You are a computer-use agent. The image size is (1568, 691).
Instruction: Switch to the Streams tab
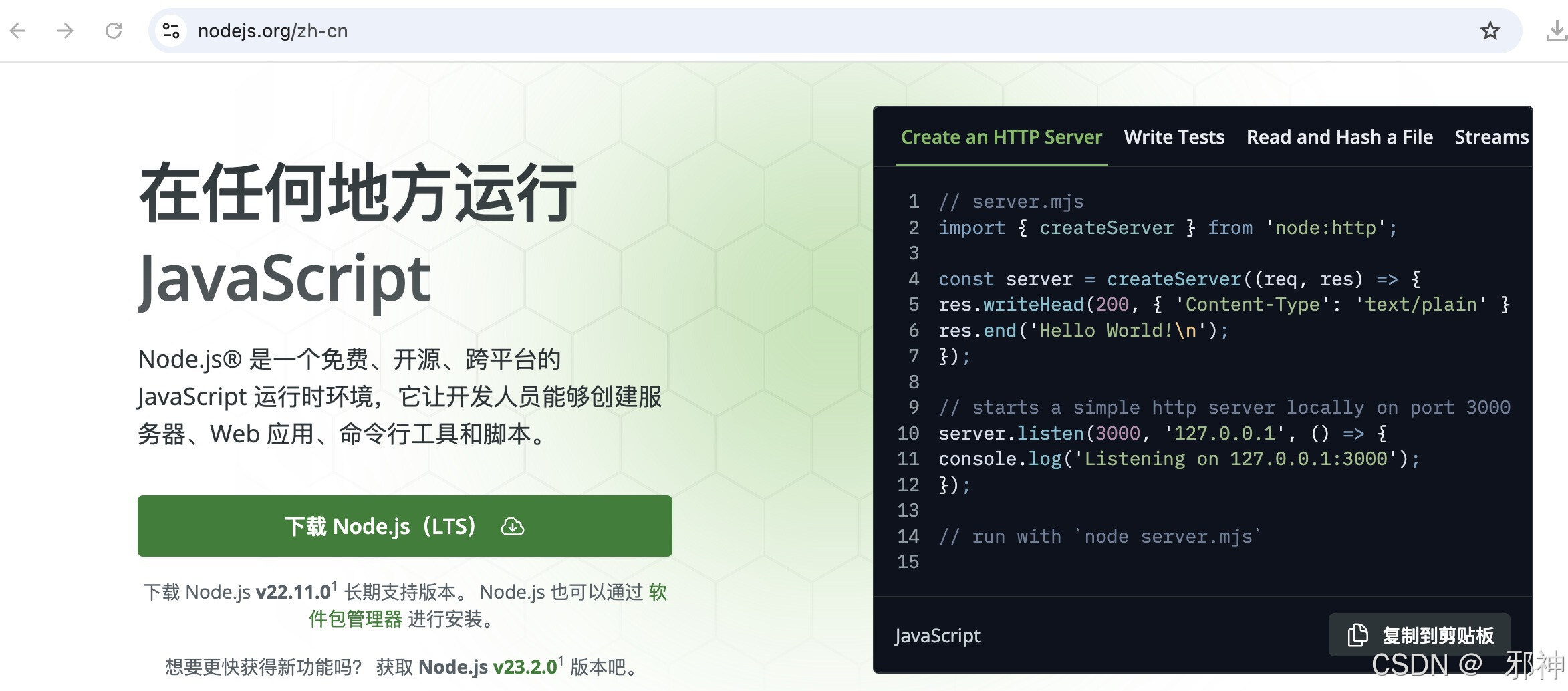coord(1491,137)
